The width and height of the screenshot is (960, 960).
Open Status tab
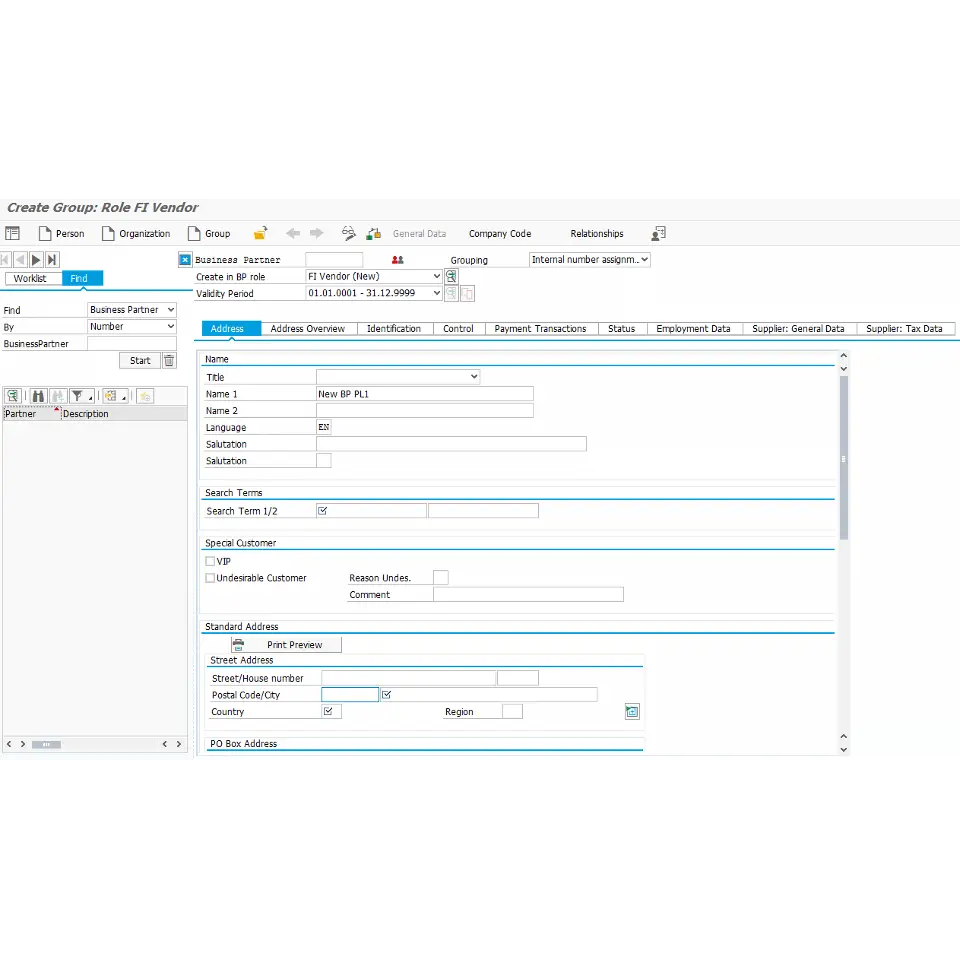pos(621,329)
